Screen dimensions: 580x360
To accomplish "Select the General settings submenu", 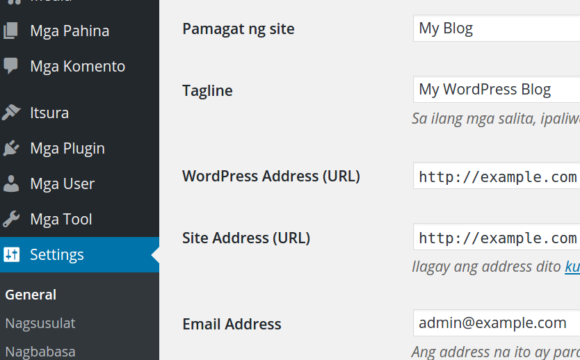I will click(31, 295).
